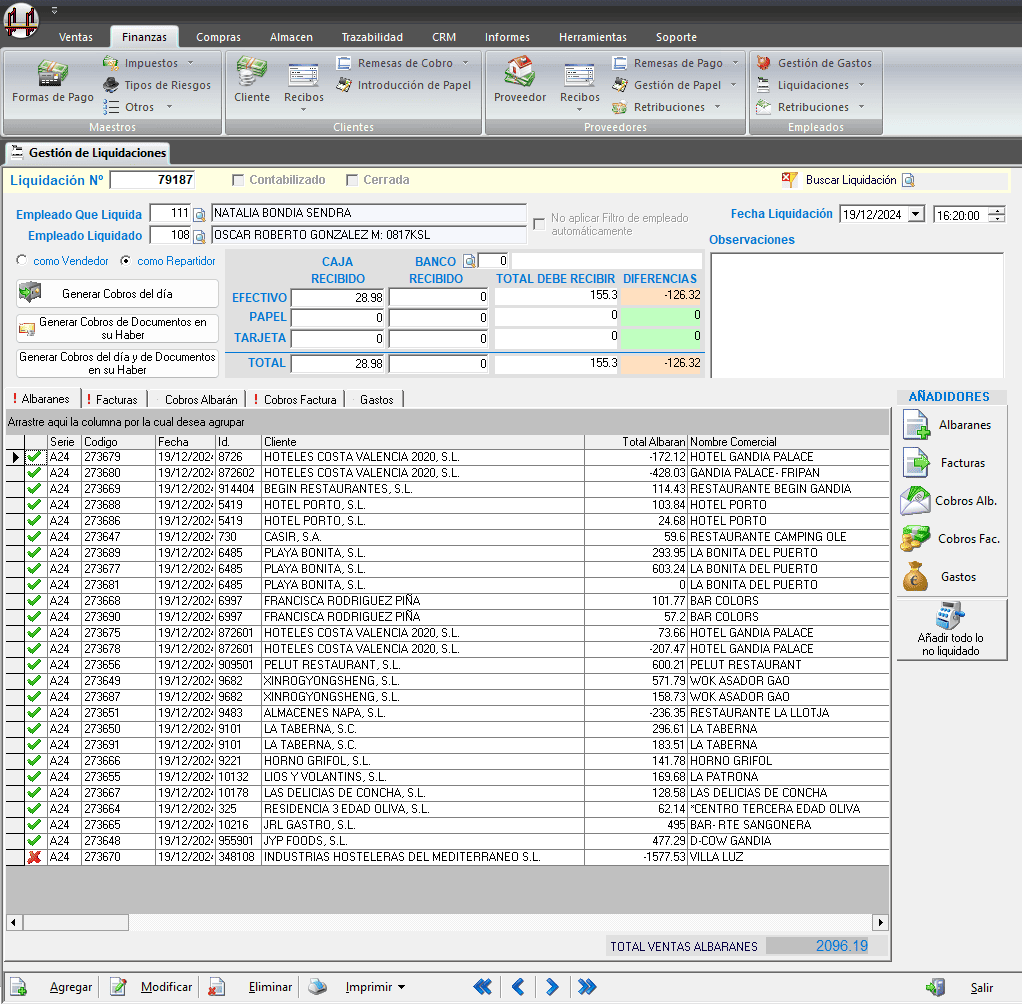This screenshot has width=1022, height=1005.
Task: Open Recibos in the Clientes group
Action: coord(304,86)
